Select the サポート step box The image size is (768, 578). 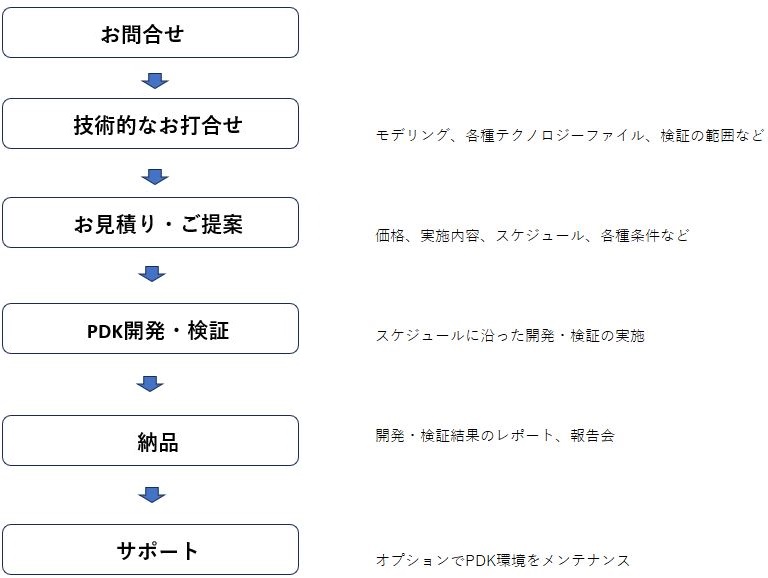tap(150, 550)
